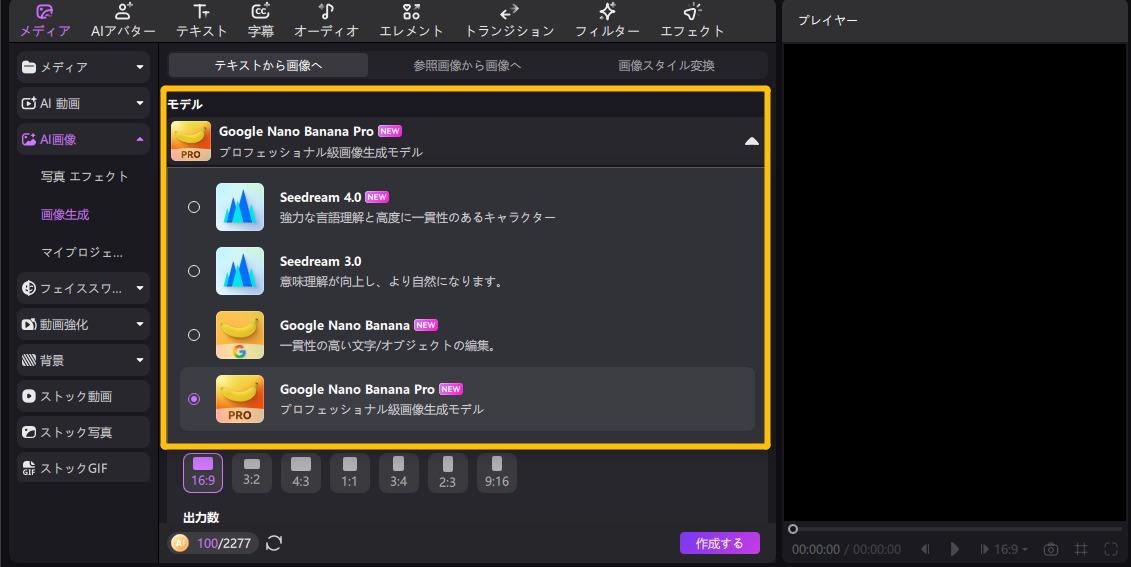The width and height of the screenshot is (1131, 567).
Task: Toggle the player grid guide icon
Action: point(1081,549)
